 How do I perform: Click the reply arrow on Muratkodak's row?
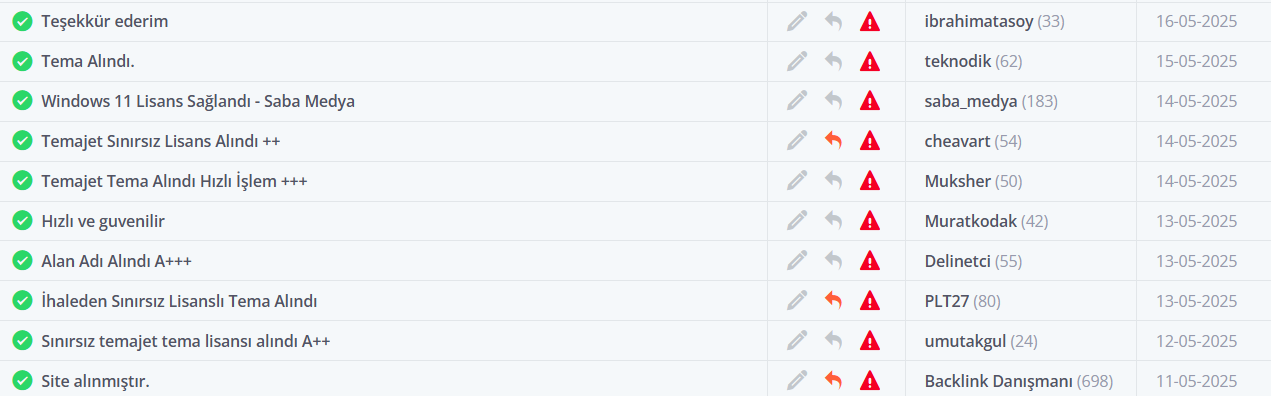833,221
